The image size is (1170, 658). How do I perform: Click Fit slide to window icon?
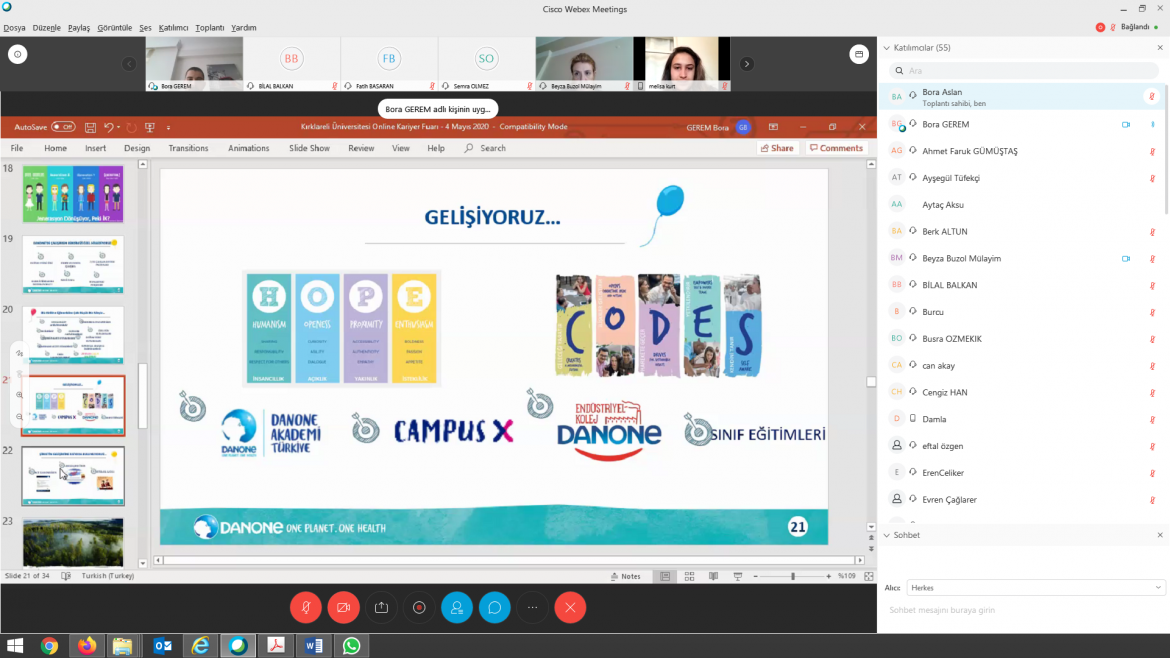(x=869, y=576)
